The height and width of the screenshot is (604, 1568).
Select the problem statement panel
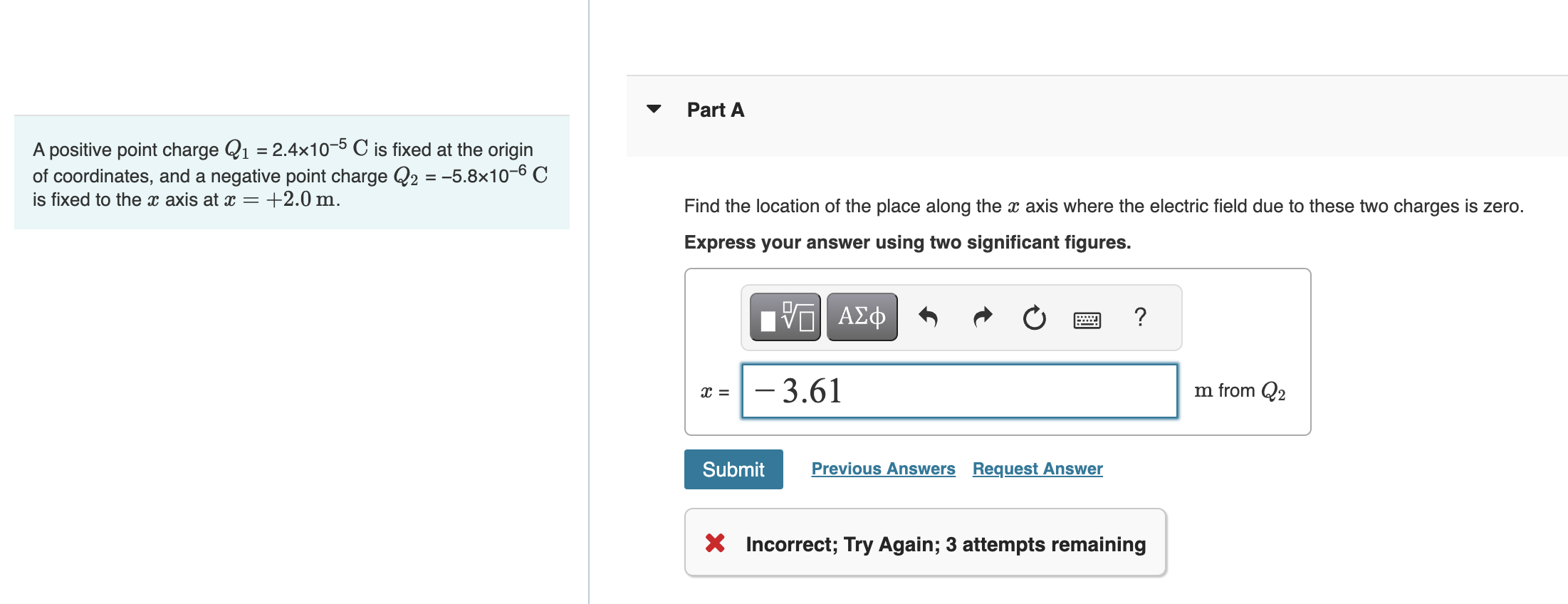292,174
